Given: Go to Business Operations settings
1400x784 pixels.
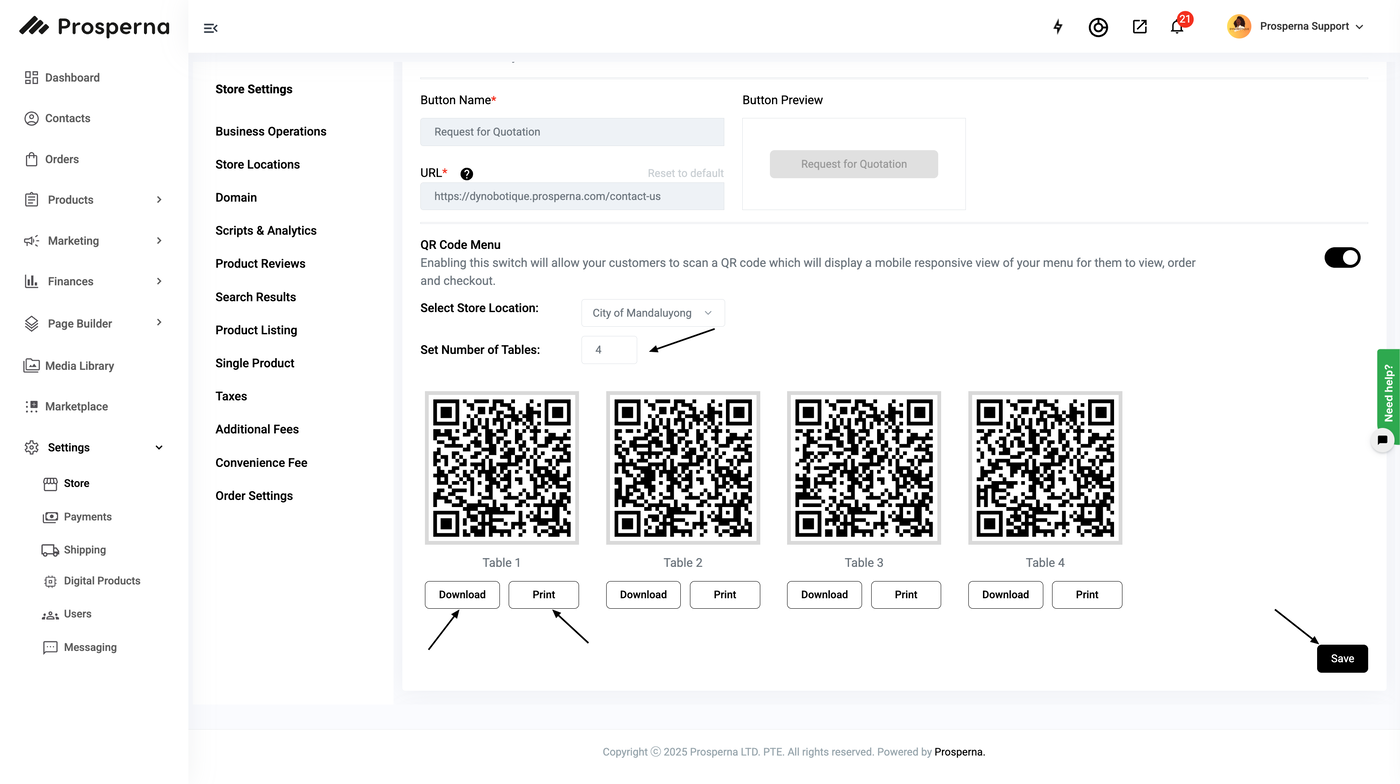Looking at the screenshot, I should point(271,131).
